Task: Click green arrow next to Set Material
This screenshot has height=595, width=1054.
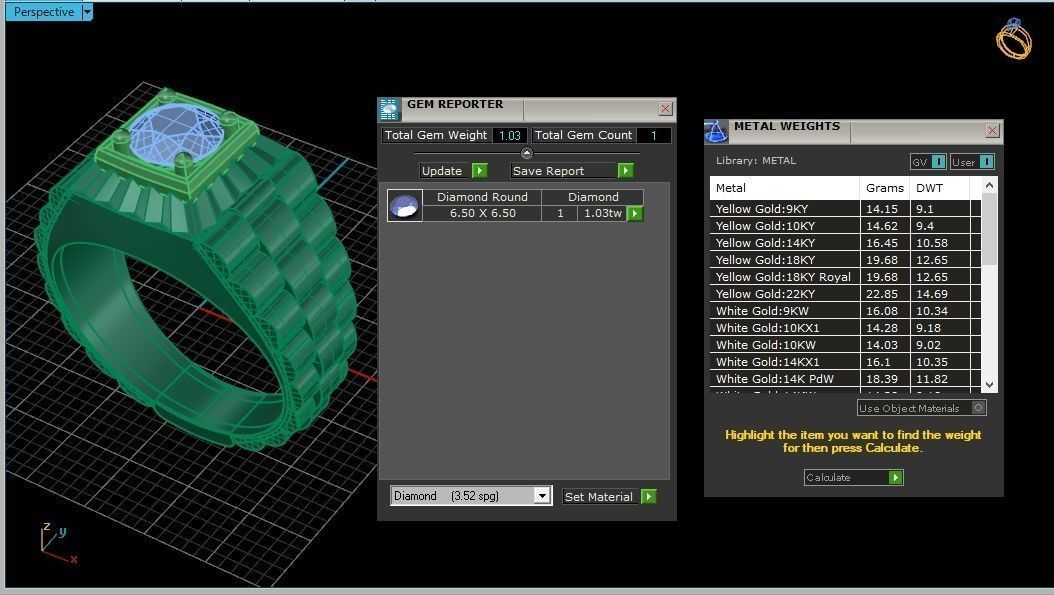Action: (x=649, y=497)
